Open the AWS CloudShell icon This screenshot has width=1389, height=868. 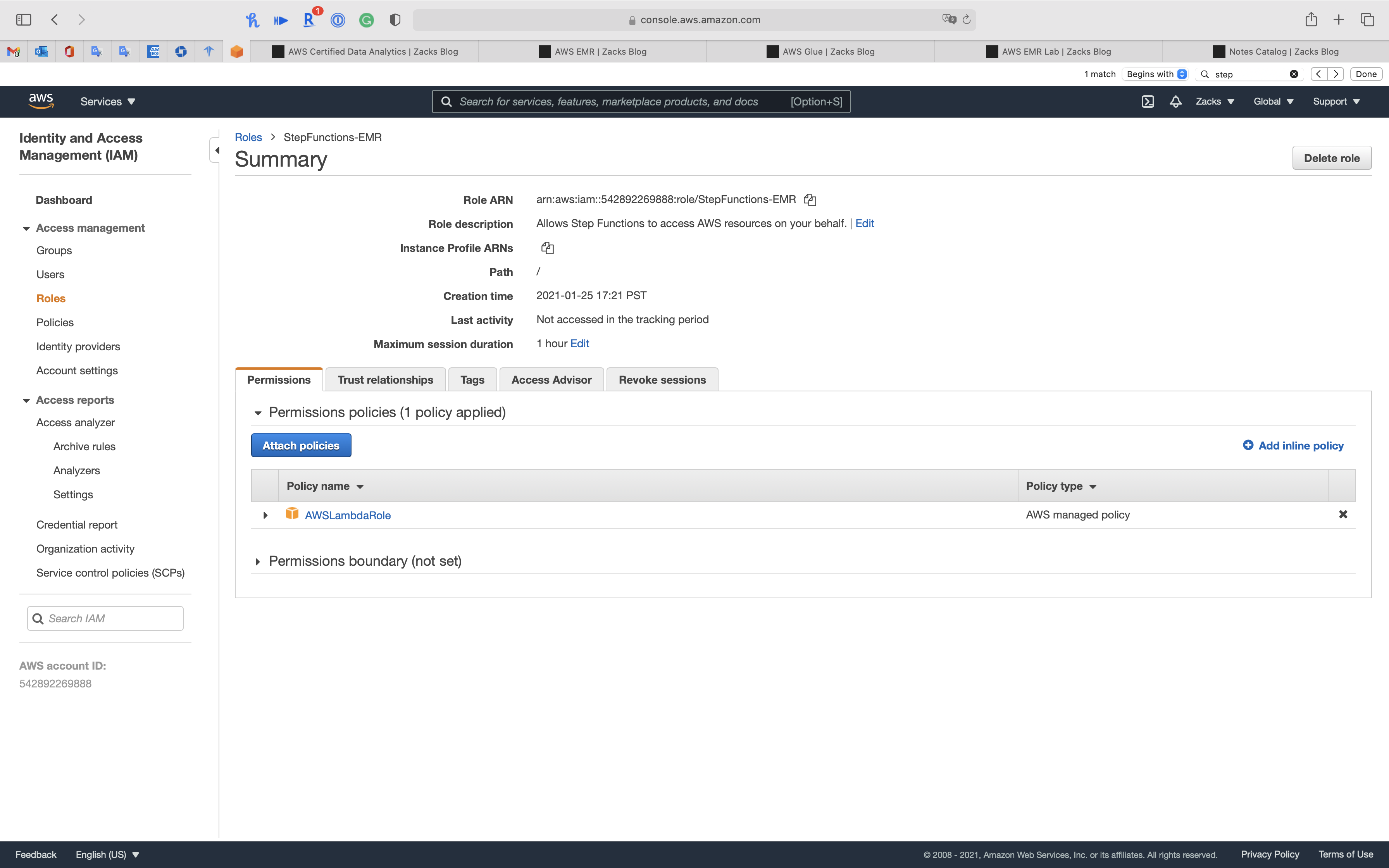click(1148, 102)
